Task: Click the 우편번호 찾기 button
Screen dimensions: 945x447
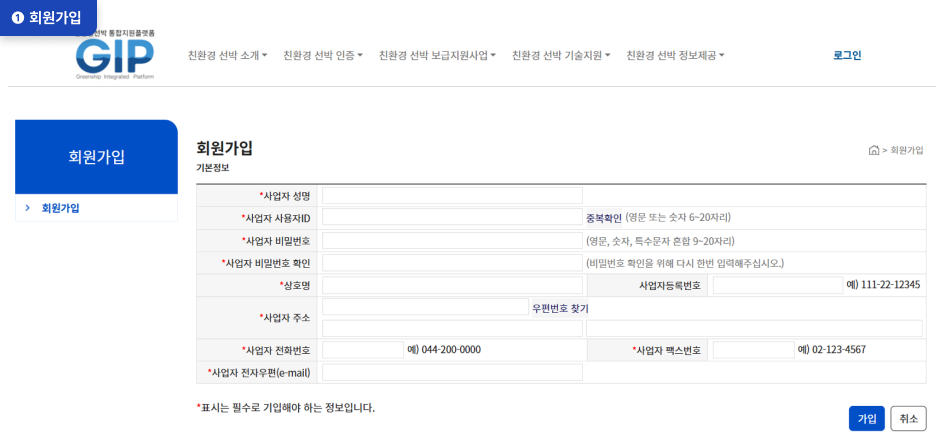Action: pyautogui.click(x=560, y=308)
